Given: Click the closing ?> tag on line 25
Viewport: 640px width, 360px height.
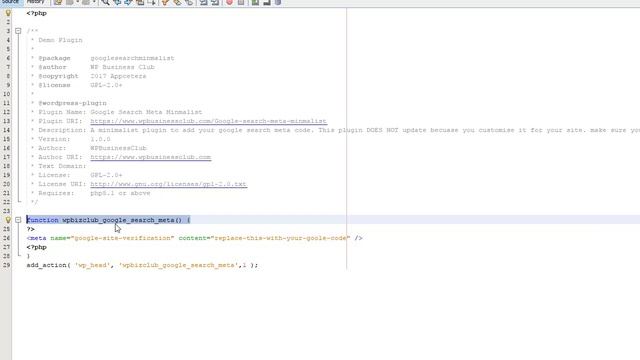Looking at the screenshot, I should click(x=31, y=229).
